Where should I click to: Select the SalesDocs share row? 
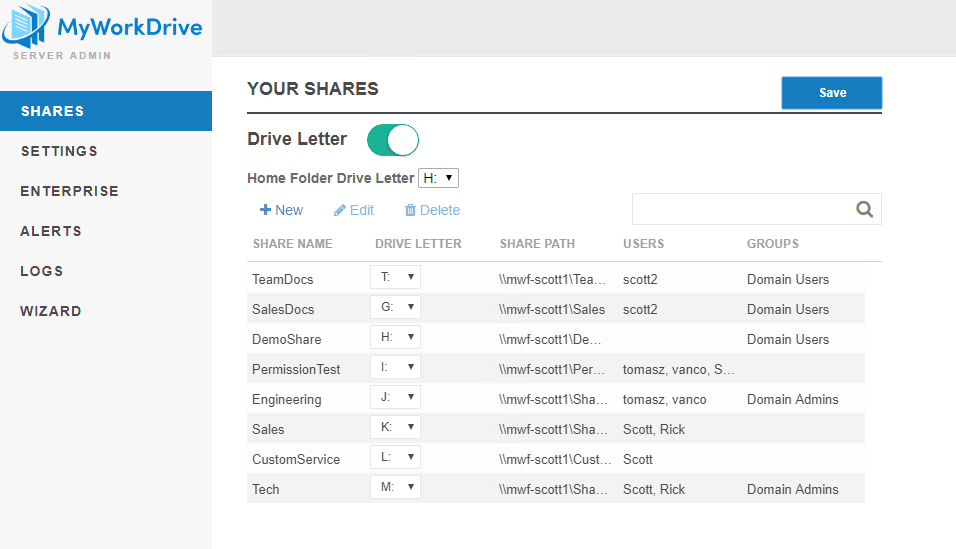coord(283,309)
